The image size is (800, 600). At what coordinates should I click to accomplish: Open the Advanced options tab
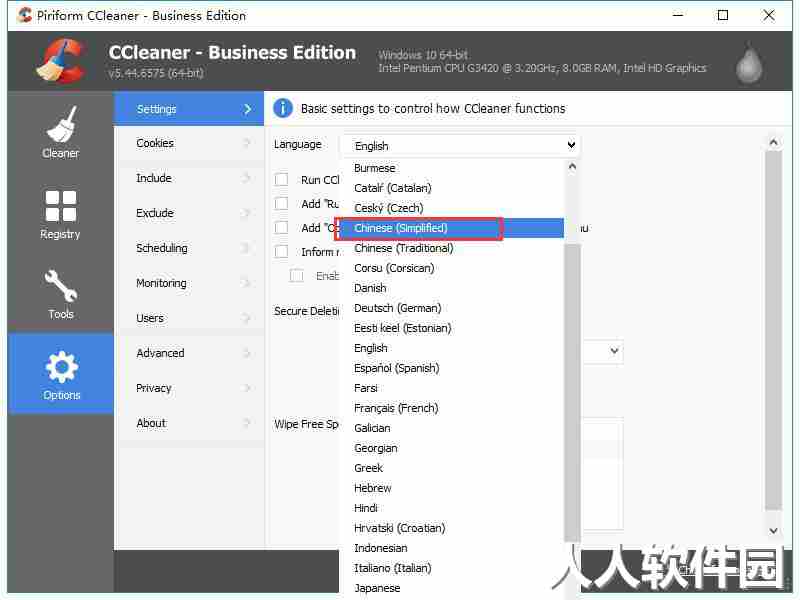click(189, 353)
